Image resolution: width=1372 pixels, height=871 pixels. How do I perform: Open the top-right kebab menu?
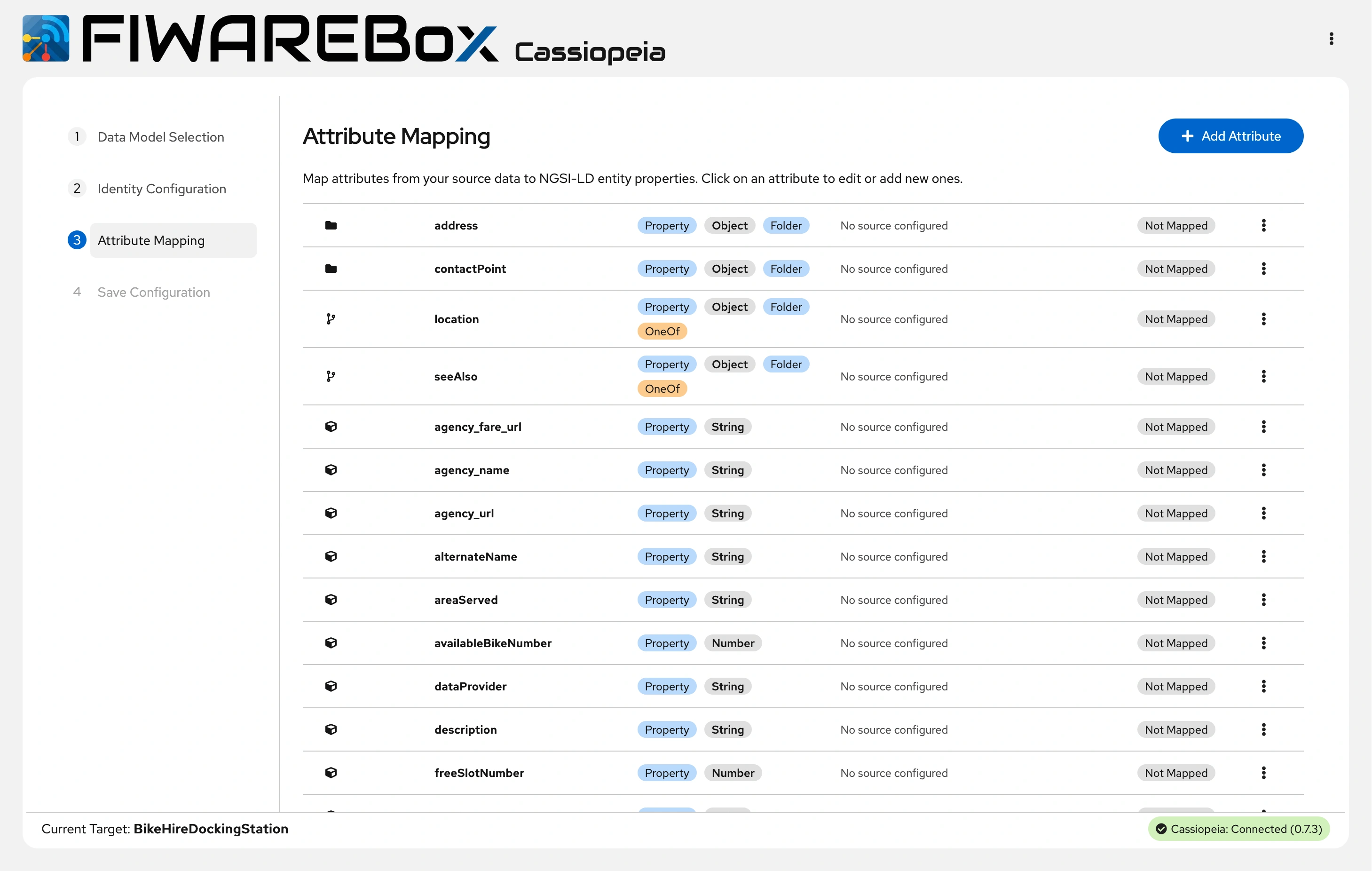click(x=1331, y=38)
